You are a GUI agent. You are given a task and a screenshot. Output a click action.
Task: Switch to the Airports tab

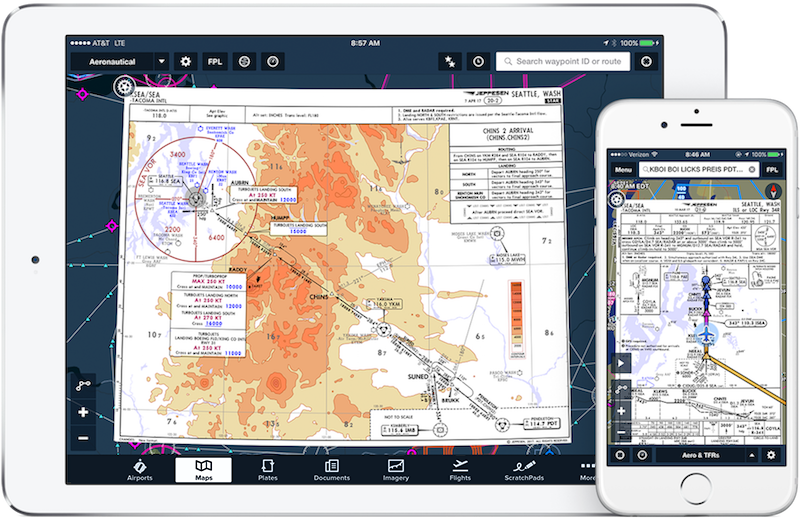(x=140, y=471)
